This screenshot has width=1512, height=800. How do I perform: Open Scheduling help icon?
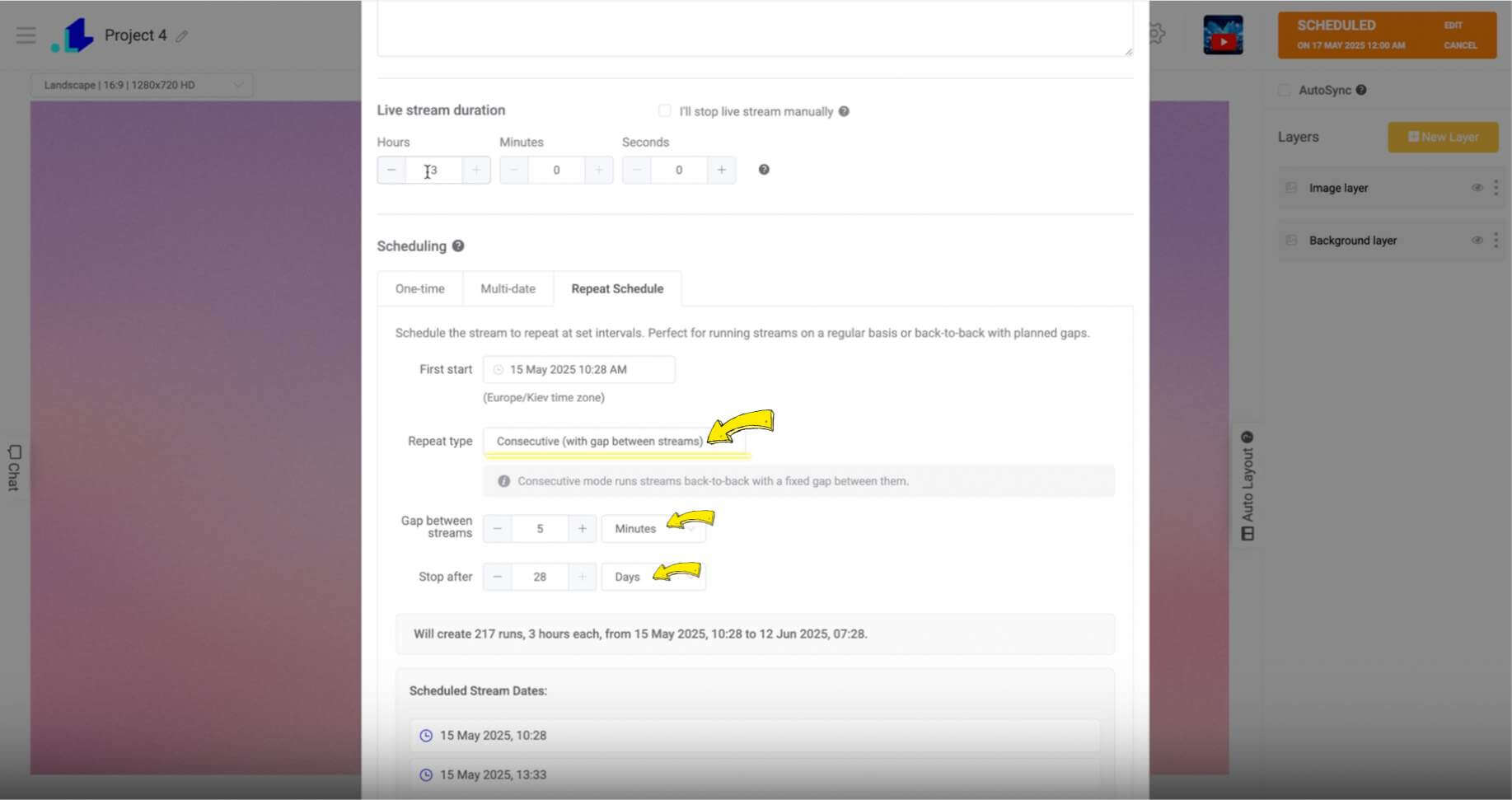click(458, 246)
